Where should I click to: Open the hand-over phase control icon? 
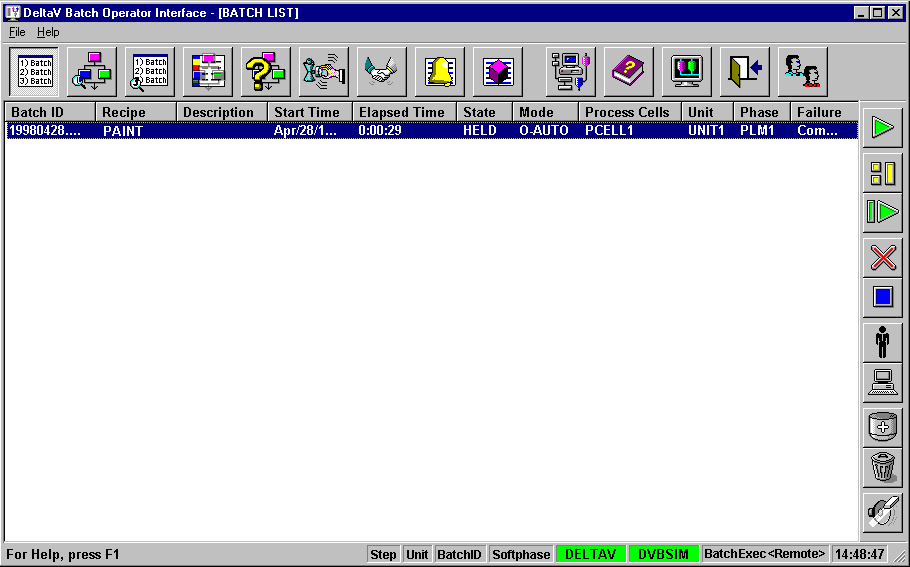click(x=324, y=72)
